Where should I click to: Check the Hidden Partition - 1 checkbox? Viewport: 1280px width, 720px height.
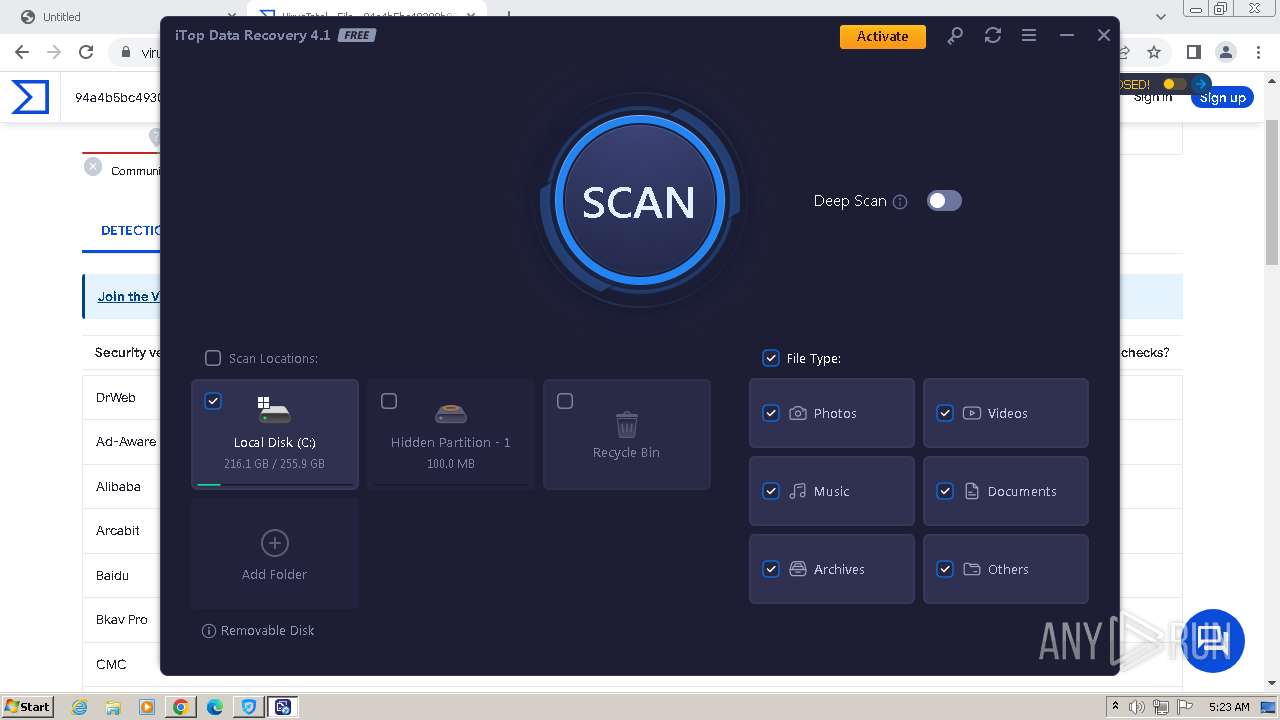(x=389, y=401)
